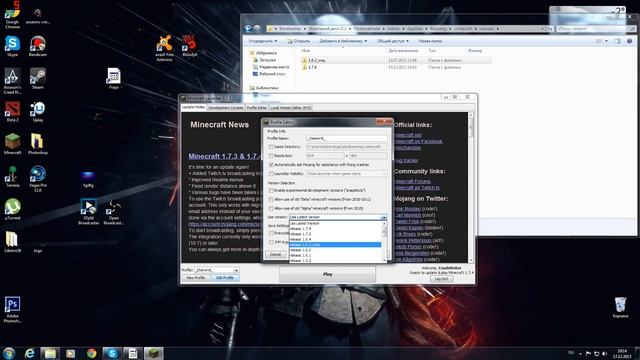This screenshot has width=640, height=360.
Task: Select the Adobe Photoshop Ps desktop icon
Action: (12, 309)
